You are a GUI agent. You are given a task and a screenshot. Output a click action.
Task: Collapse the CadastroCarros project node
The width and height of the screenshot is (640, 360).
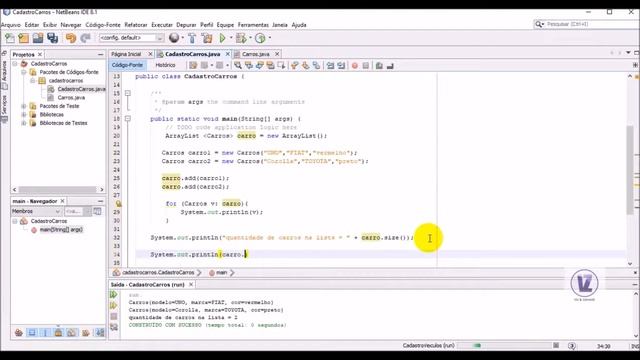[x=15, y=64]
